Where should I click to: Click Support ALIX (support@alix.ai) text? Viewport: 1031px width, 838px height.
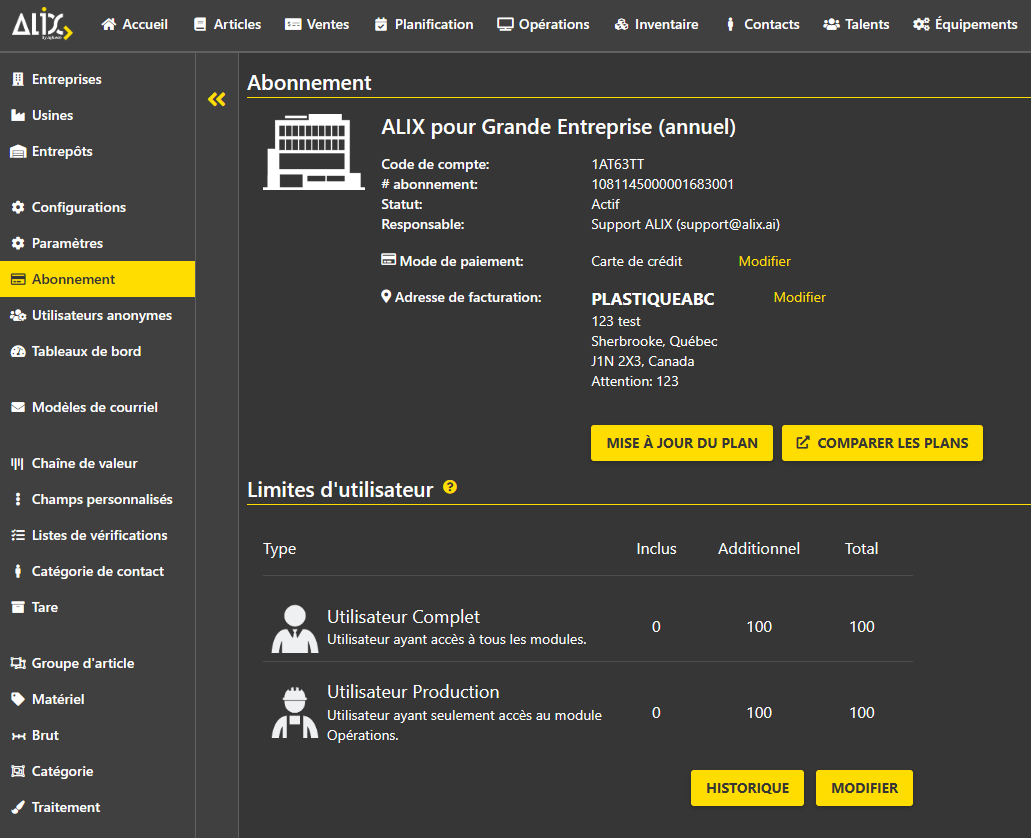click(685, 224)
